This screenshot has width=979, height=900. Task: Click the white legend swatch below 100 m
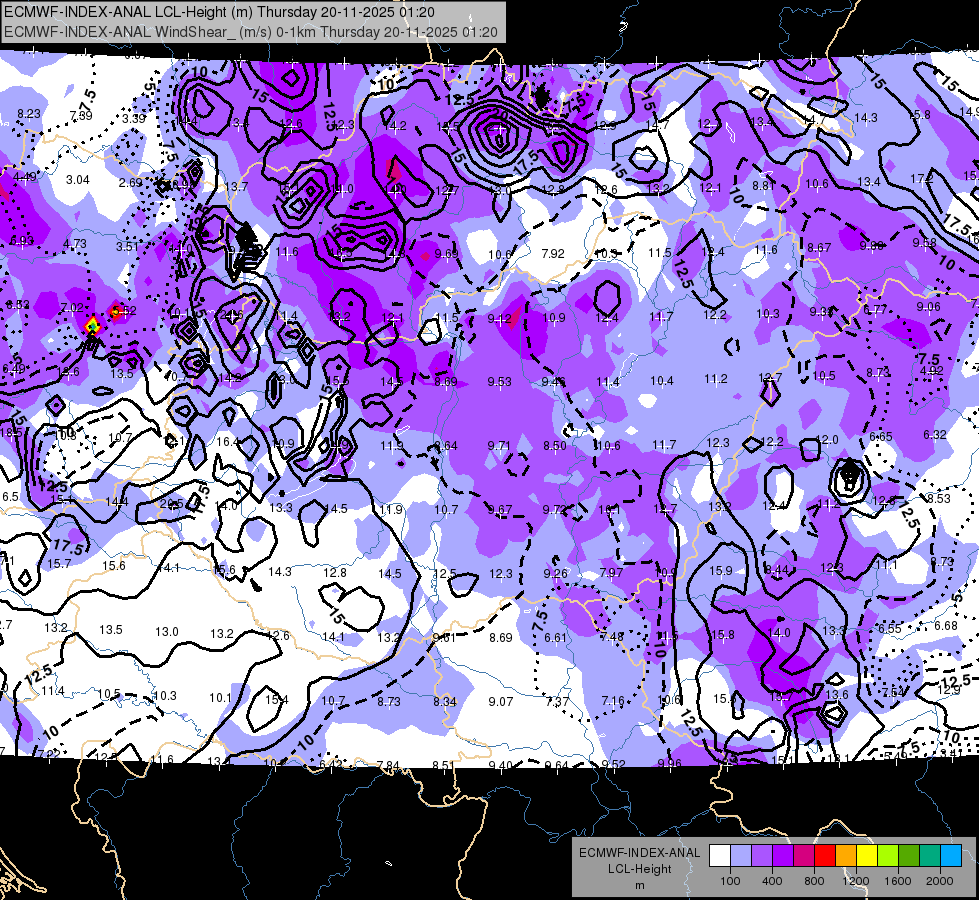point(720,856)
